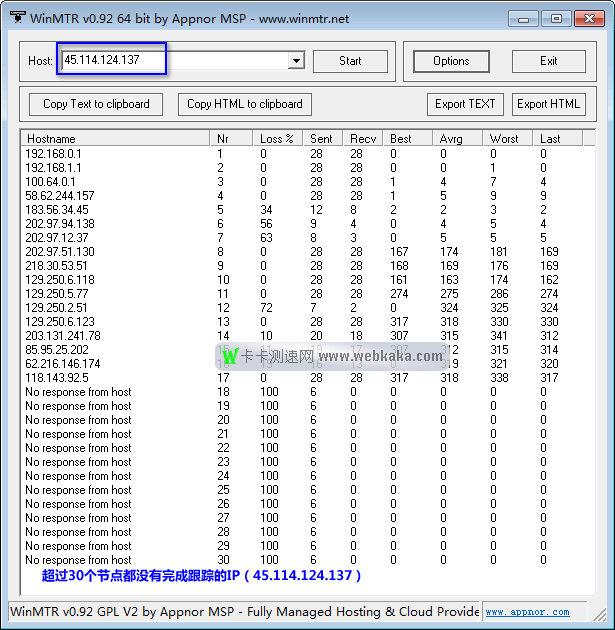Click Export TEXT button
Screen dimensions: 615x630
465,104
